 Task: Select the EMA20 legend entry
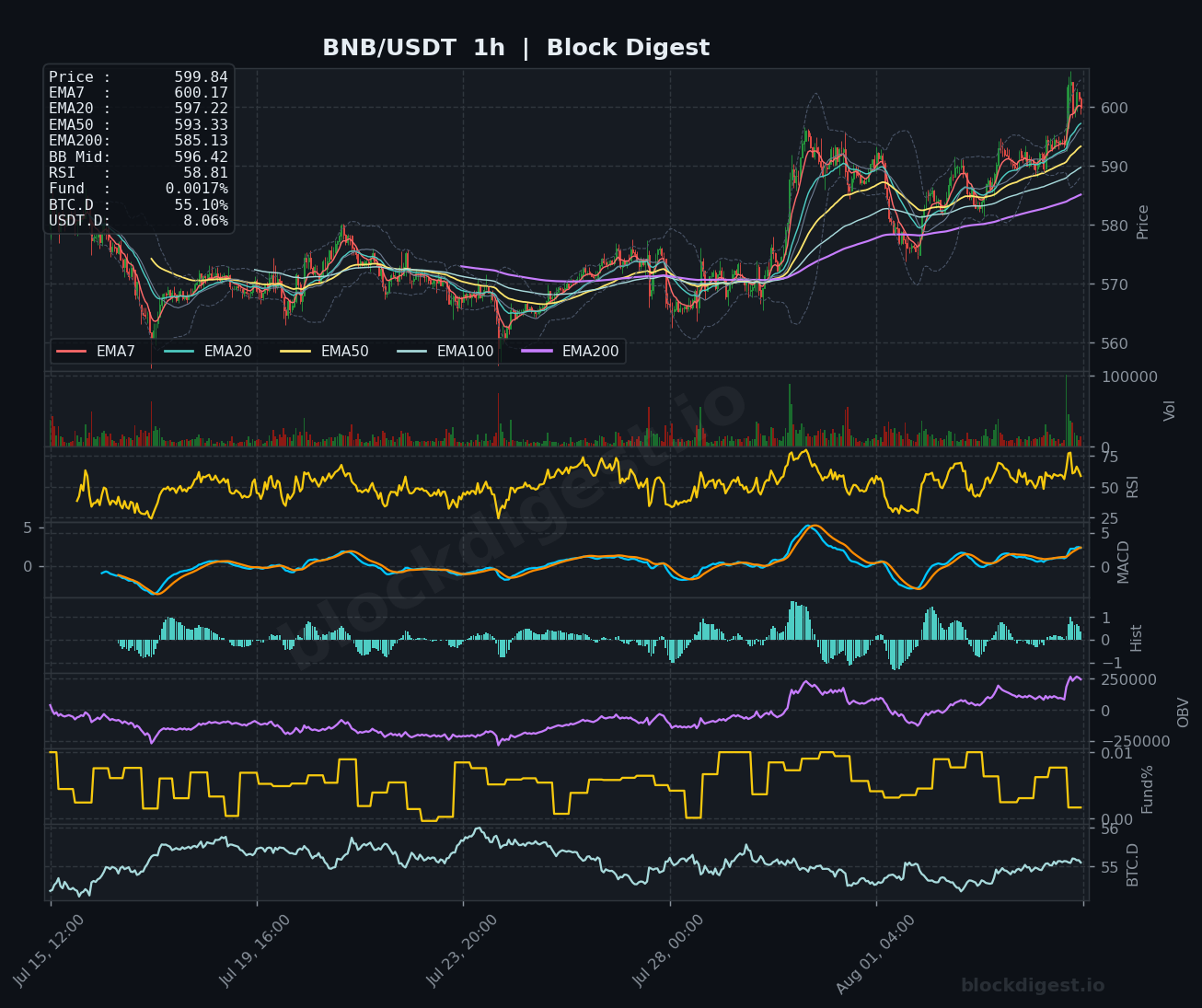[207, 352]
